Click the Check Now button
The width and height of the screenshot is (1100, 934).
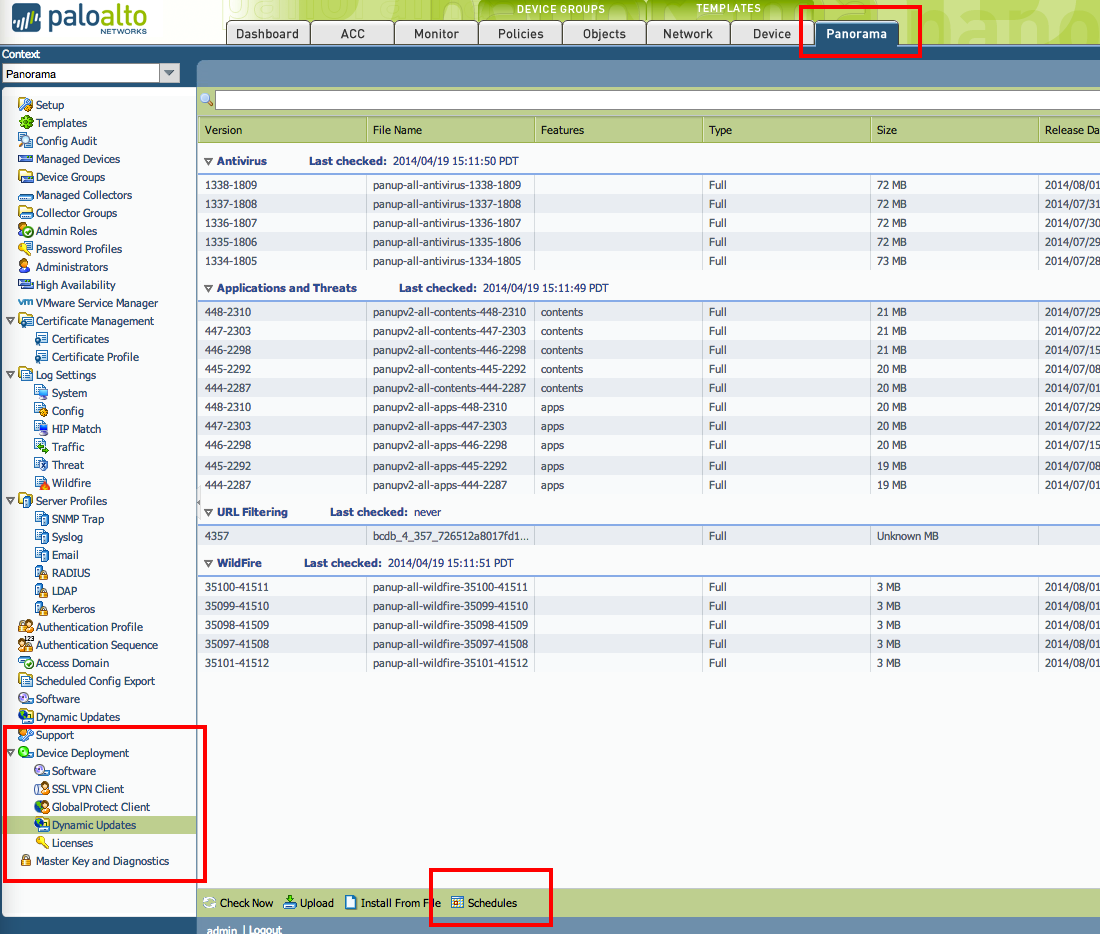238,902
